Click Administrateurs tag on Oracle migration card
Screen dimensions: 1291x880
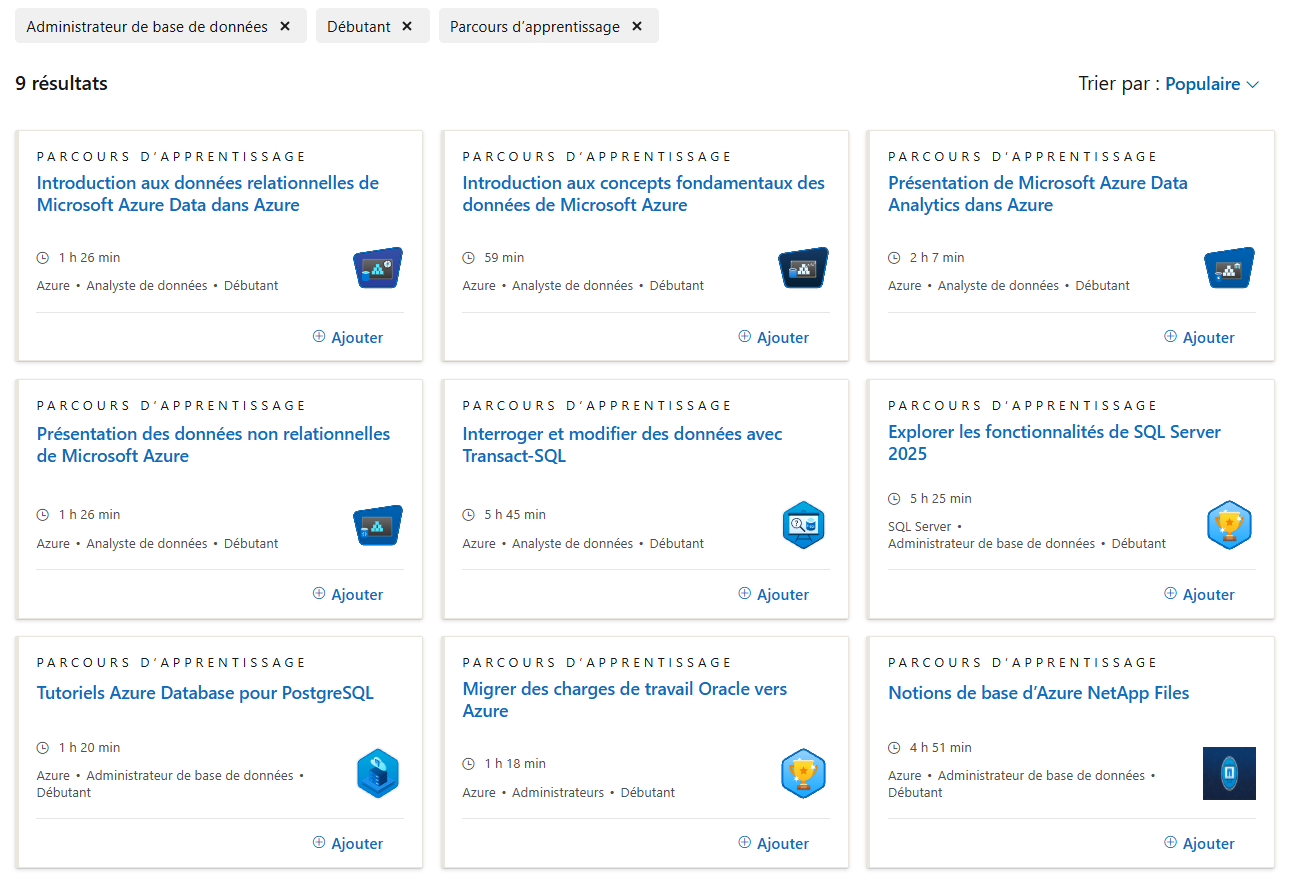[x=558, y=793]
